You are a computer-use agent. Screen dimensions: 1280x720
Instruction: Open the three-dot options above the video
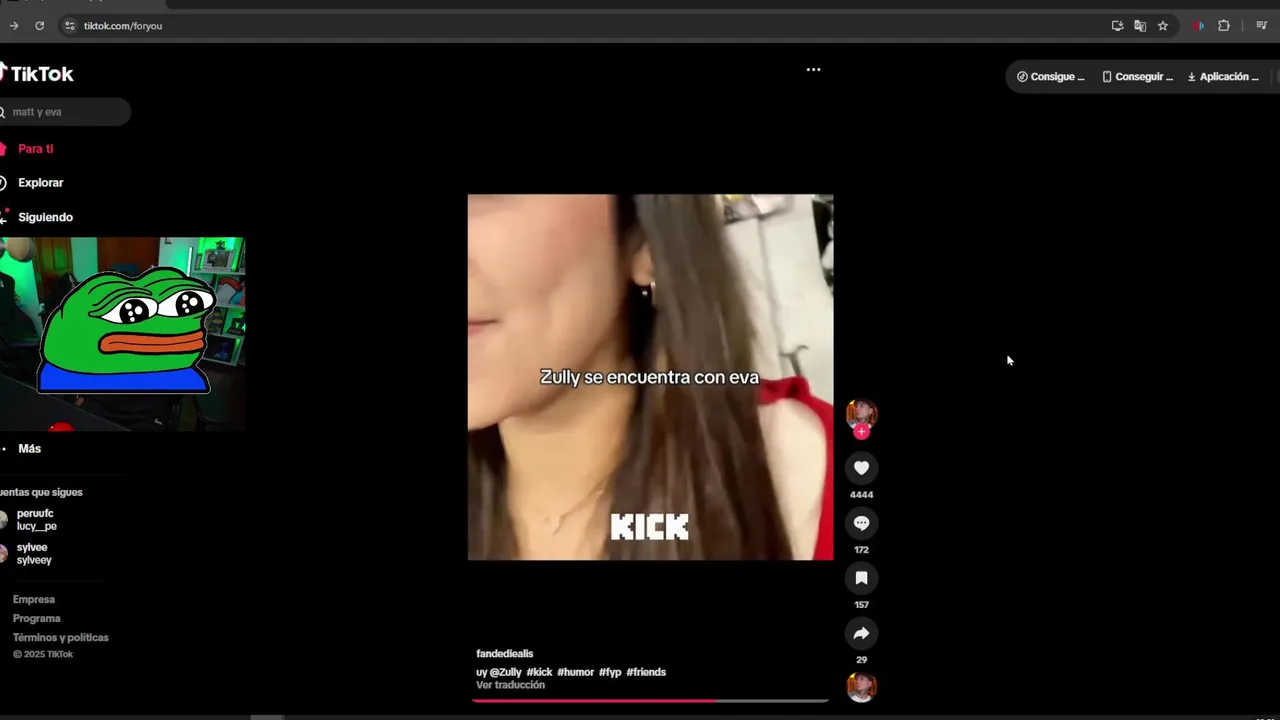pos(813,70)
